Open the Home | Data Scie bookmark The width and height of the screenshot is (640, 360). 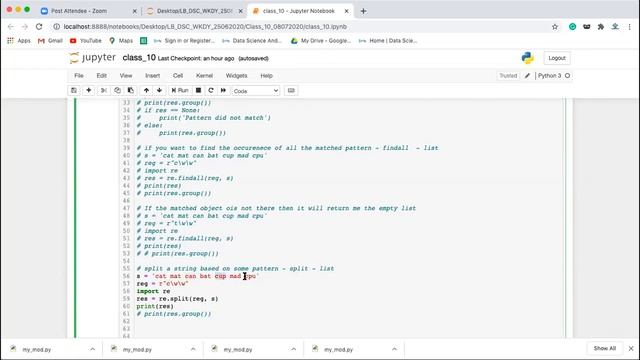click(388, 40)
